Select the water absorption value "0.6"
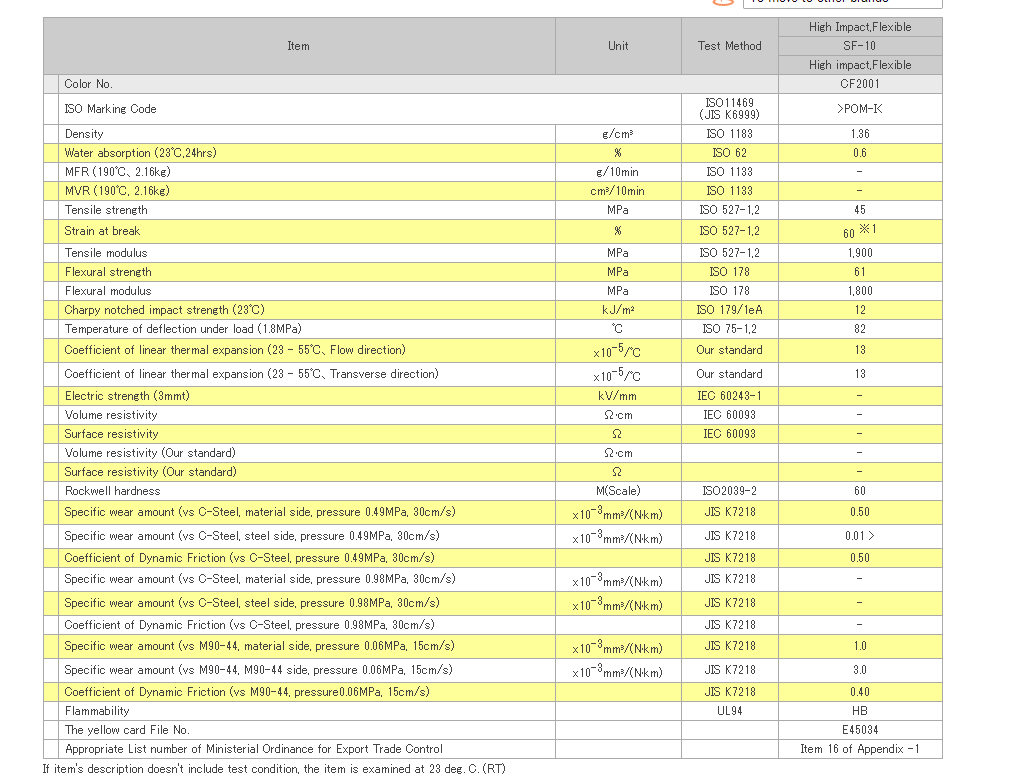 click(860, 153)
